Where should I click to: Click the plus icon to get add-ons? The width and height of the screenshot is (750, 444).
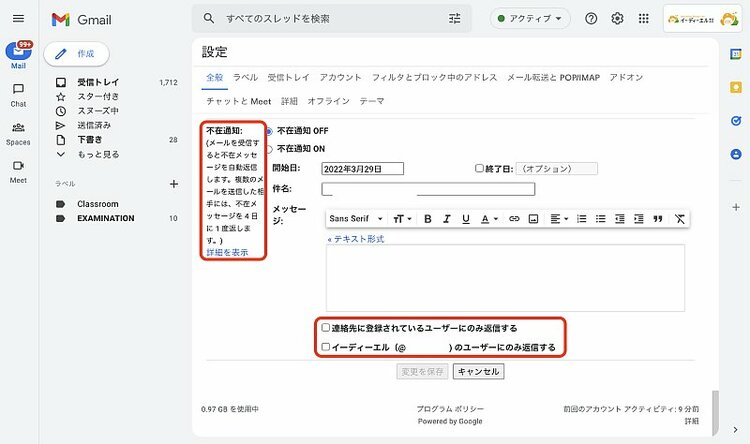click(736, 207)
